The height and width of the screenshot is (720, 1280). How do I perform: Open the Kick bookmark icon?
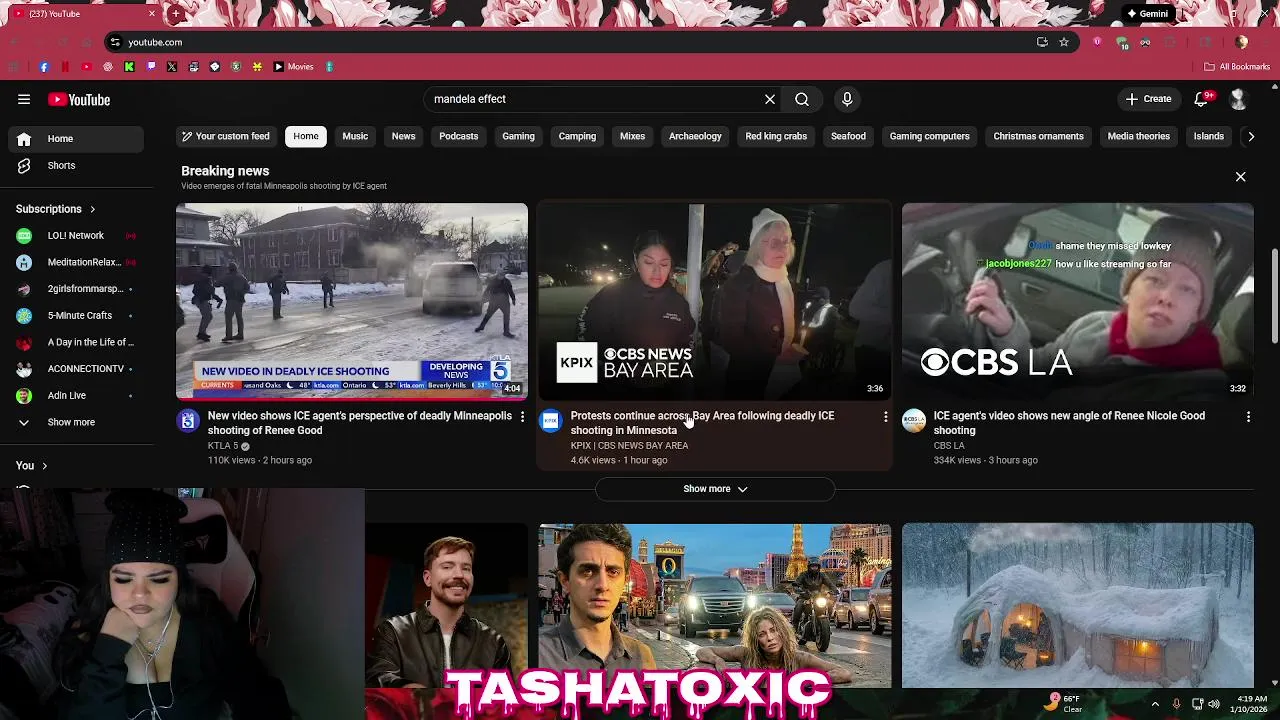[129, 67]
